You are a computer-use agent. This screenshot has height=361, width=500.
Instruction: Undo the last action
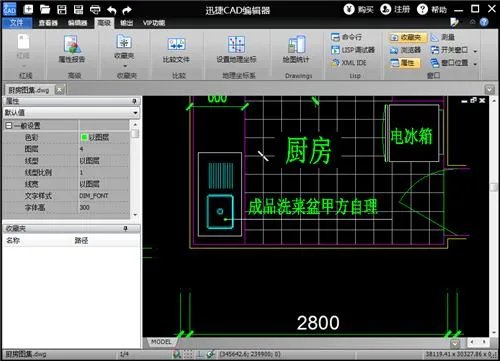click(112, 10)
